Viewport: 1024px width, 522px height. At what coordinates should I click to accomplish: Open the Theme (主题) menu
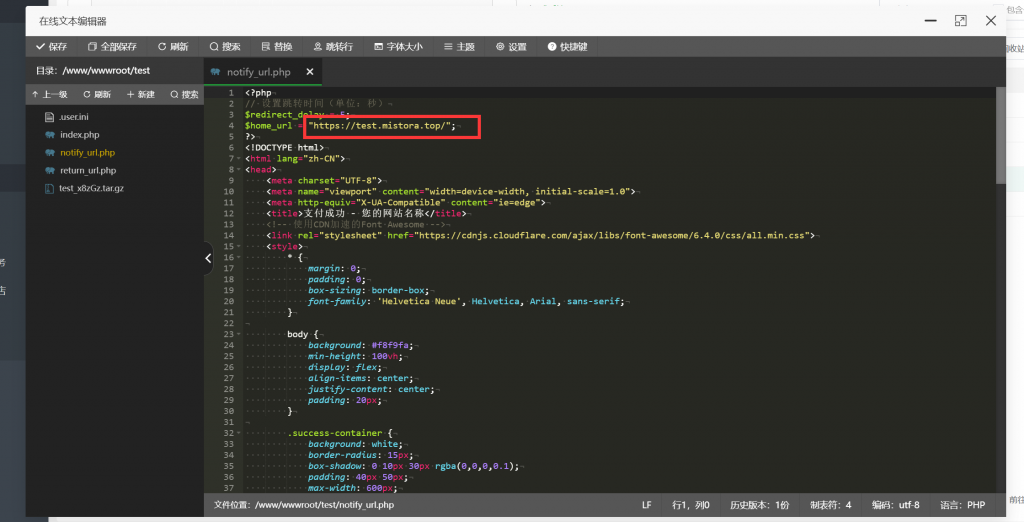[459, 46]
